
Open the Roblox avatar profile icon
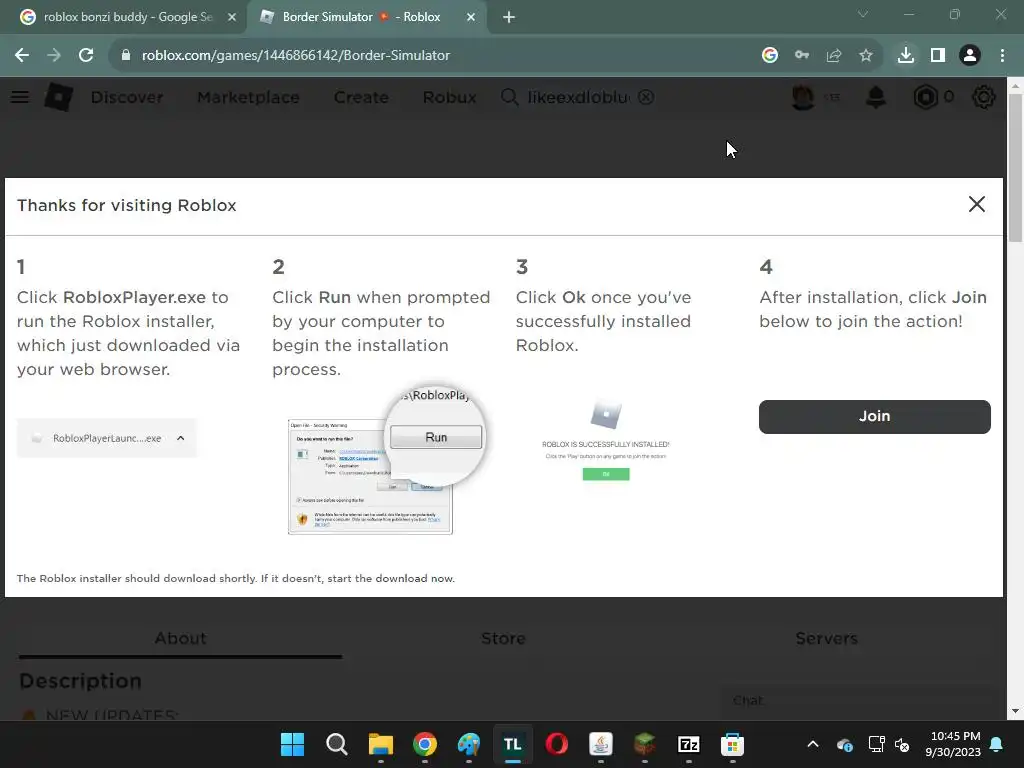point(803,97)
